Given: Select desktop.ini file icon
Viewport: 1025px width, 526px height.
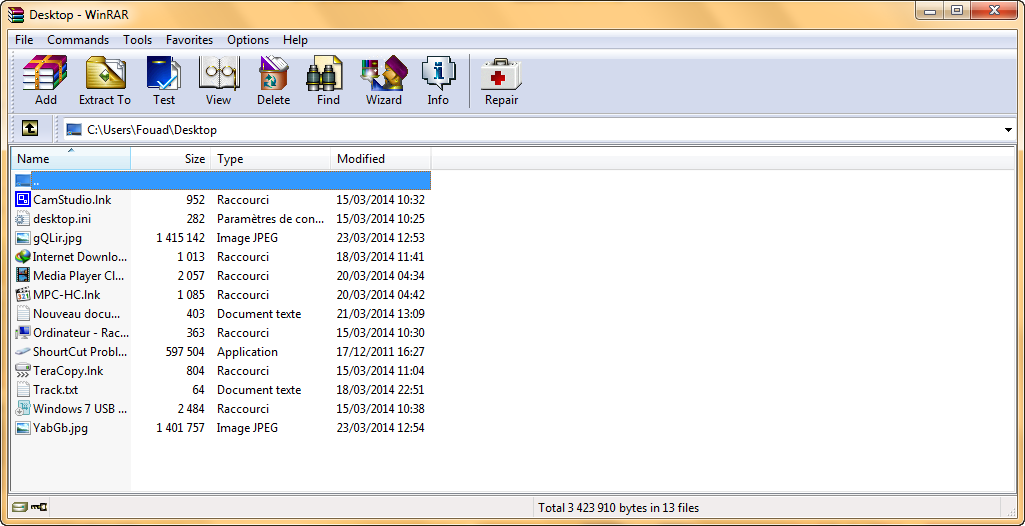Looking at the screenshot, I should [x=23, y=218].
